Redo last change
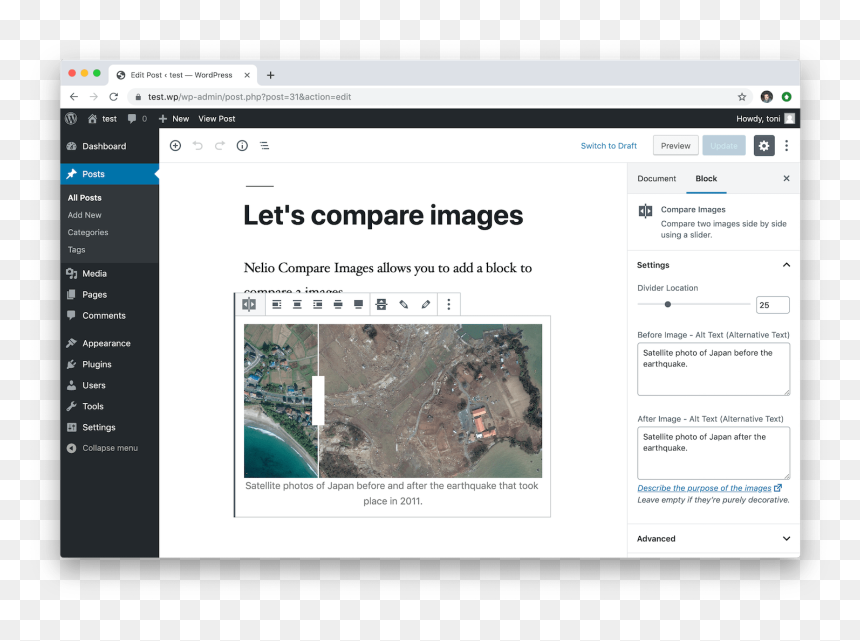 (x=220, y=145)
